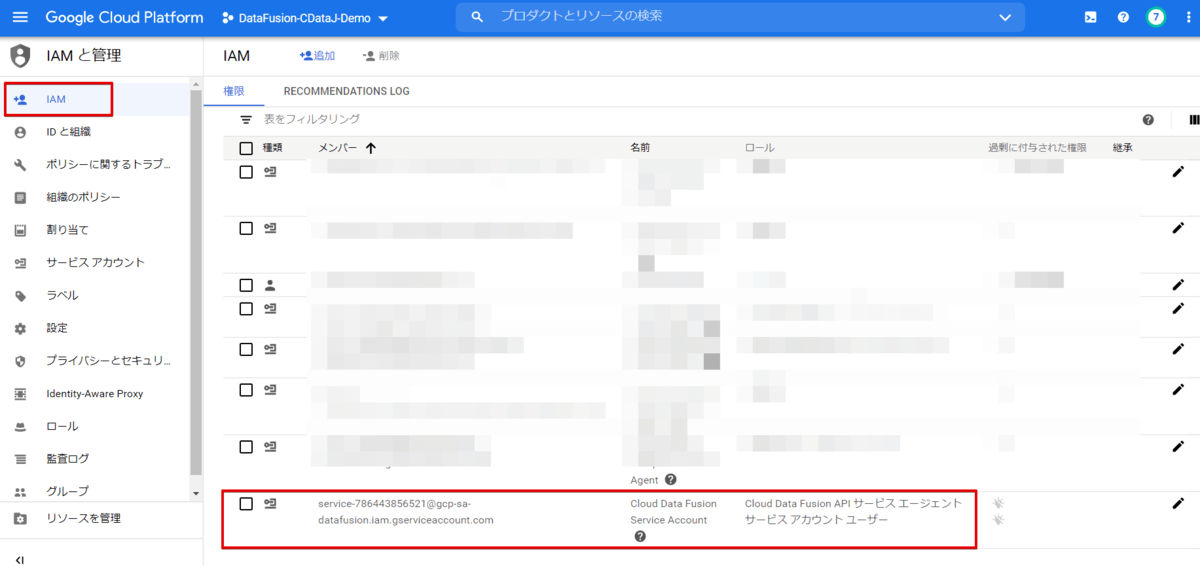Toggle the select-all header checkbox
The width and height of the screenshot is (1200, 566).
point(246,148)
